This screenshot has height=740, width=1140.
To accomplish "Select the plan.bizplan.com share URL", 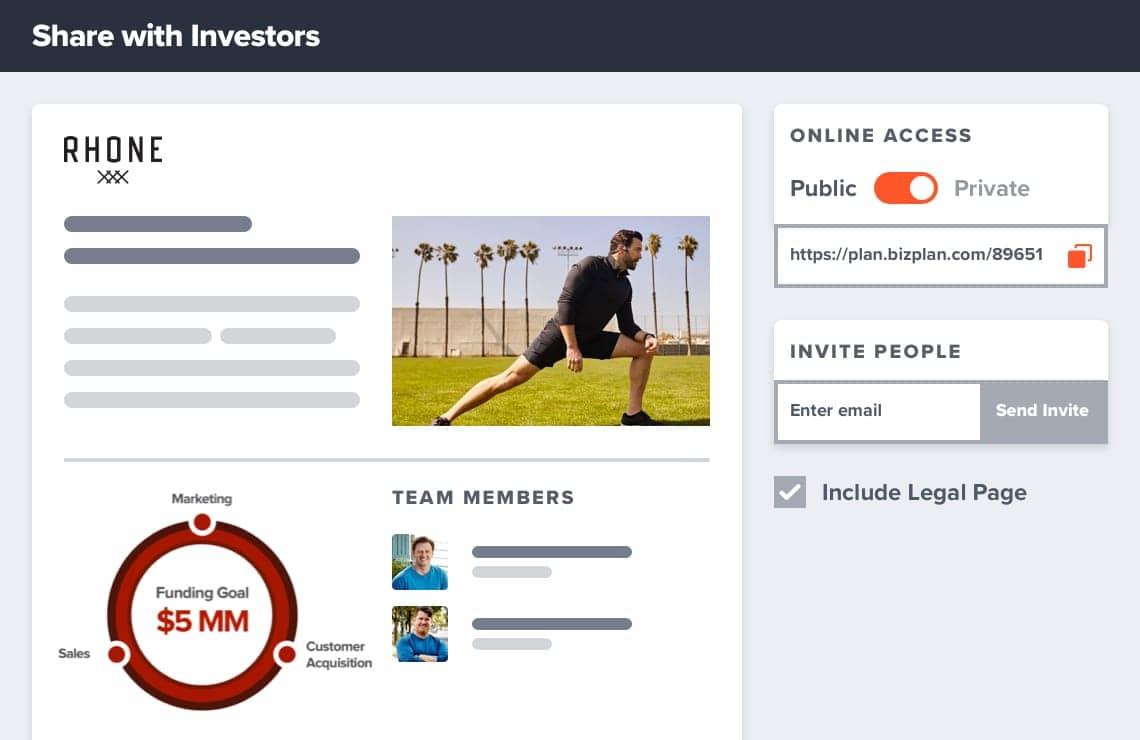I will click(916, 255).
